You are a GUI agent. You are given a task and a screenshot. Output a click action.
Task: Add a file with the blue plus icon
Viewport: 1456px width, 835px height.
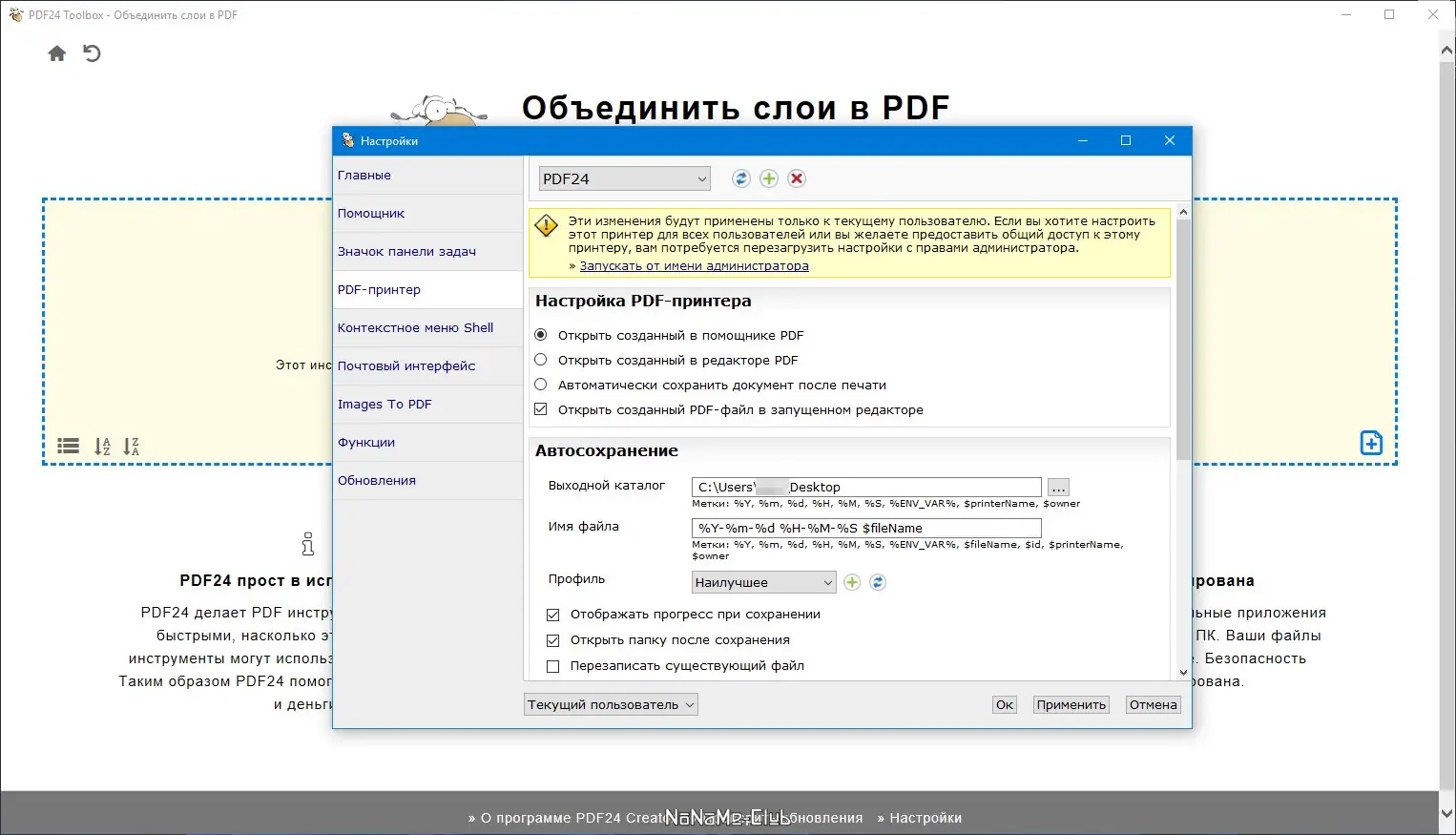coord(1371,443)
